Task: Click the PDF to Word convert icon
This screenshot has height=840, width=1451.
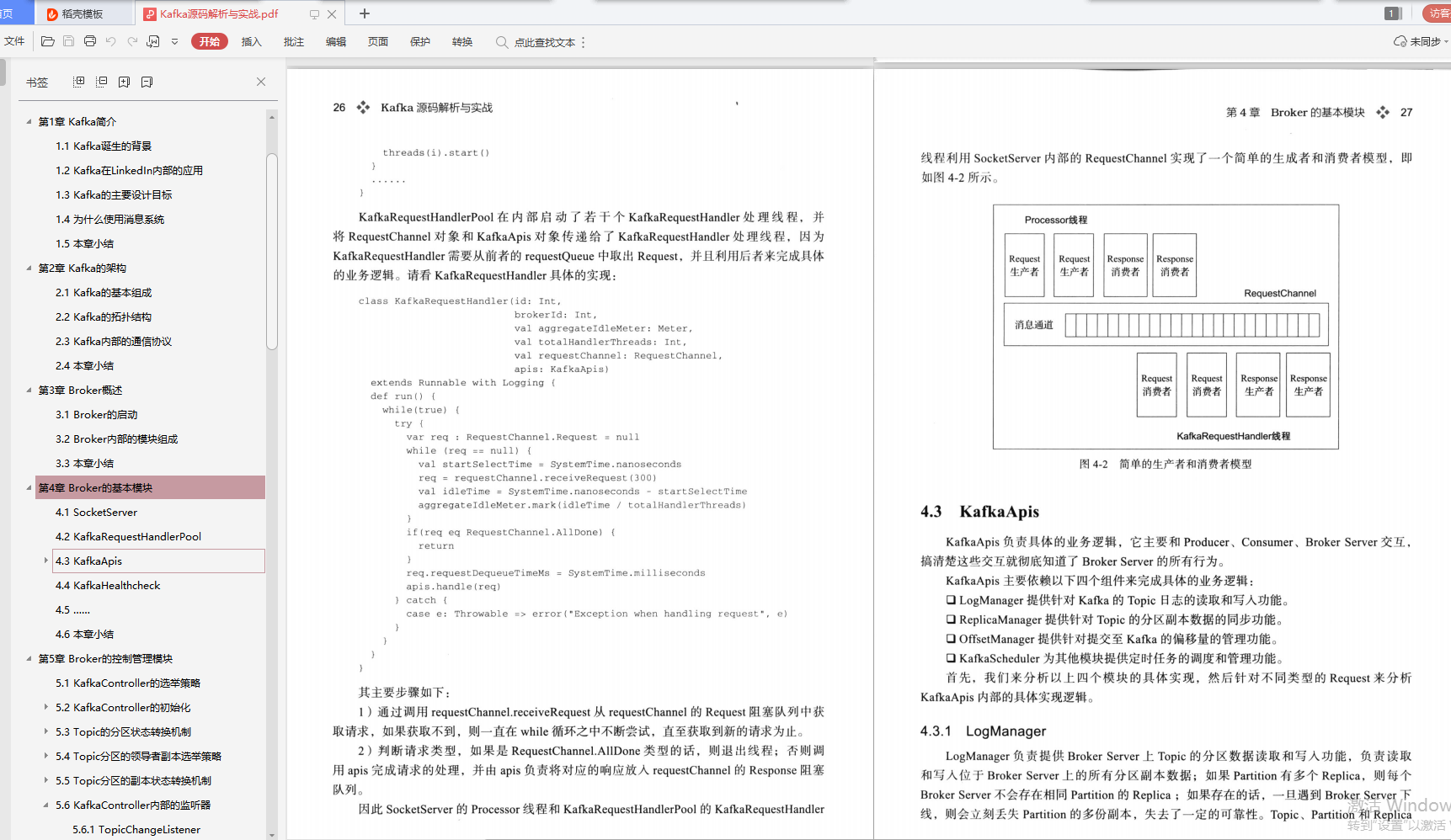Action: [153, 41]
